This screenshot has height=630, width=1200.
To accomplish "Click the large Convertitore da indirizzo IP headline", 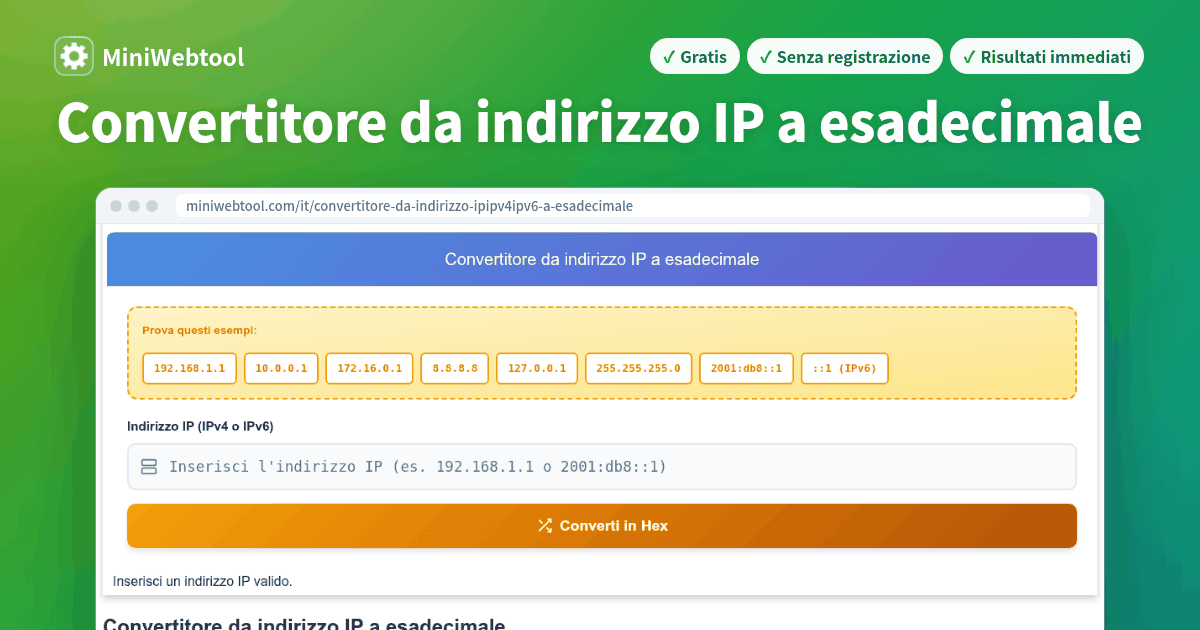I will (600, 124).
